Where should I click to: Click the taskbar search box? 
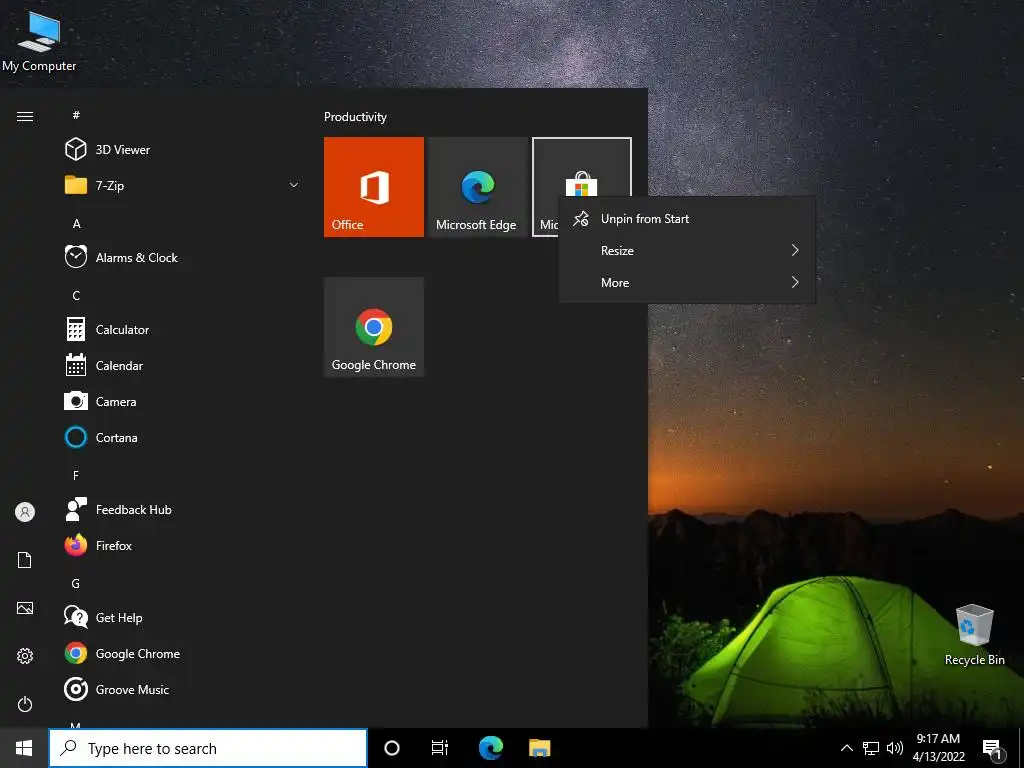click(x=208, y=748)
